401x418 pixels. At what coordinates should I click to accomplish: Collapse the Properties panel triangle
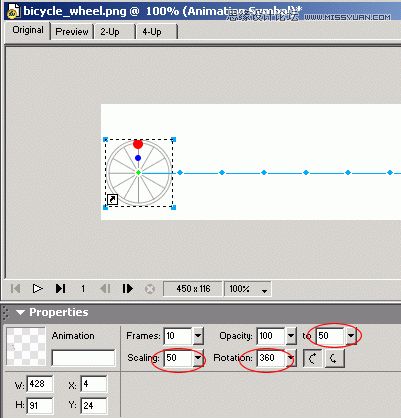pyautogui.click(x=20, y=312)
